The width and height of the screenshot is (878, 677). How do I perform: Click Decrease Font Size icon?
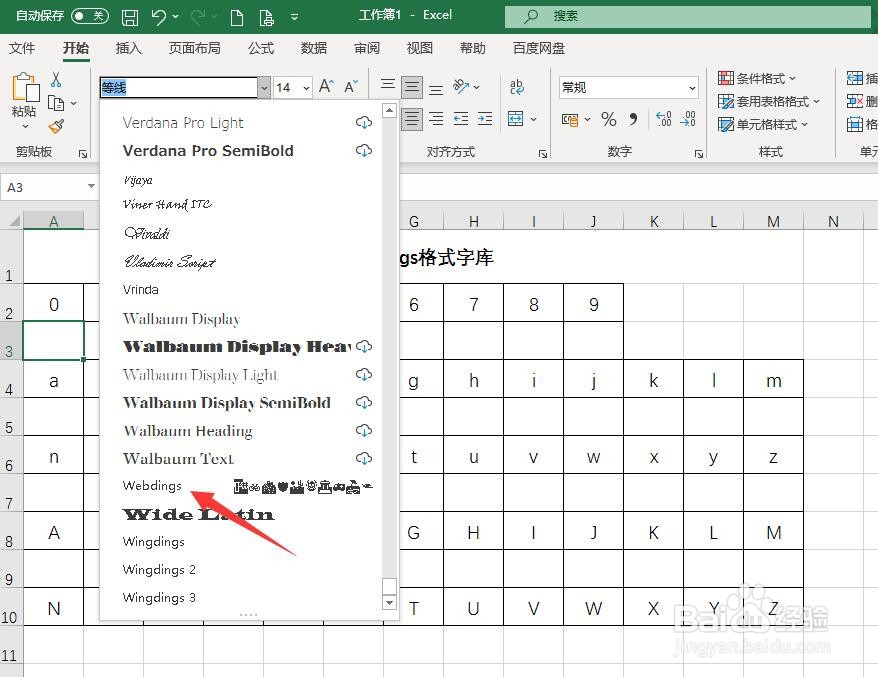pyautogui.click(x=351, y=86)
